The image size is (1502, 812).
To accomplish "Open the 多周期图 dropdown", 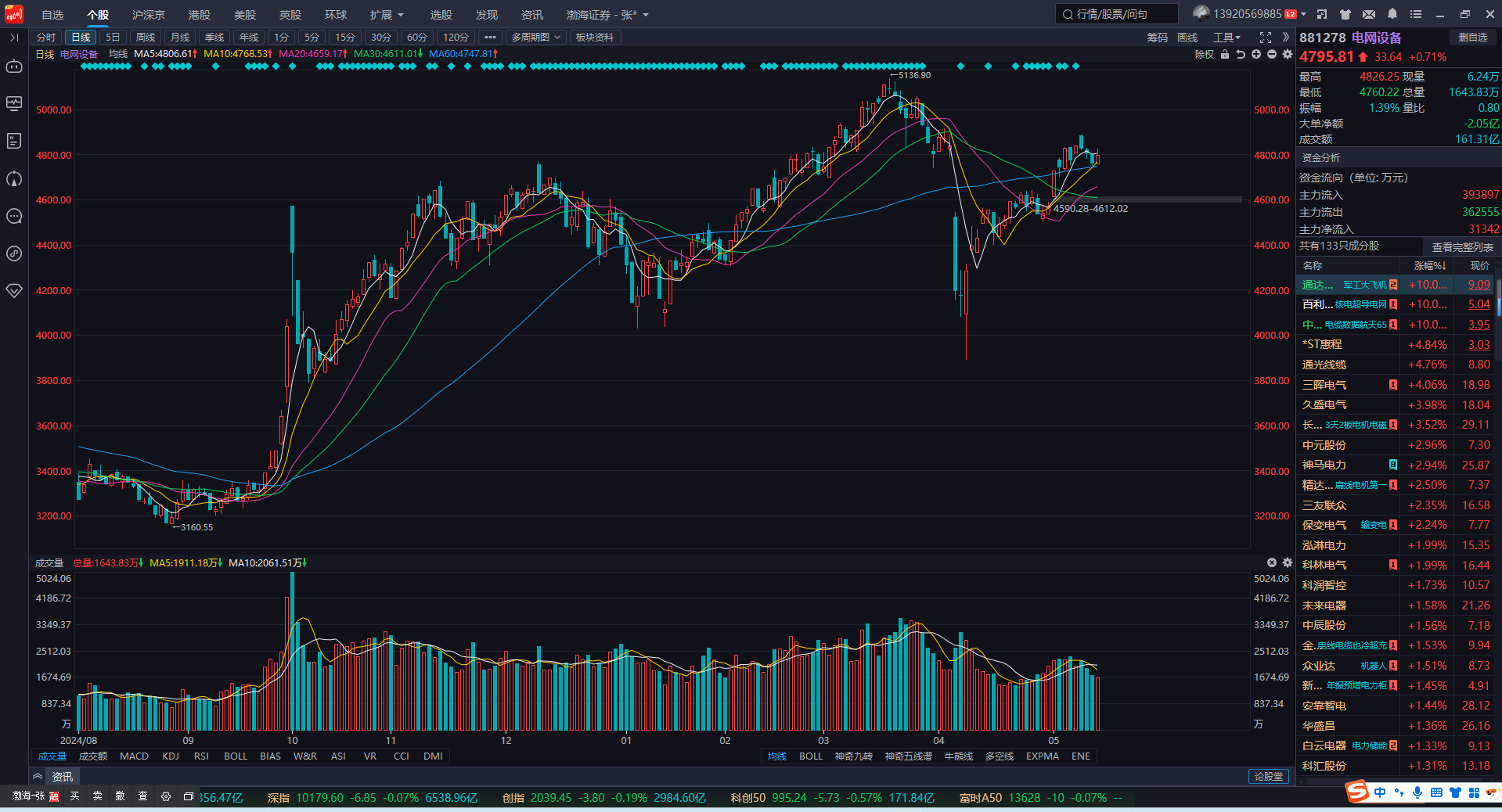I will 536,38.
